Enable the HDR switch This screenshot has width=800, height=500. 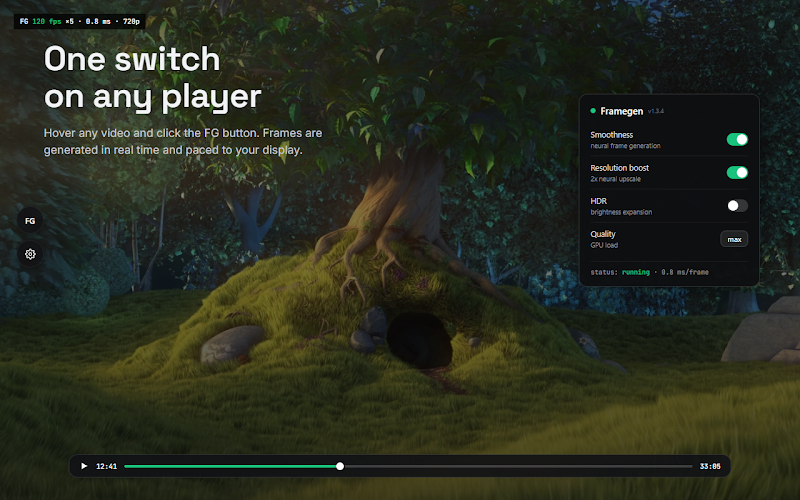click(737, 206)
